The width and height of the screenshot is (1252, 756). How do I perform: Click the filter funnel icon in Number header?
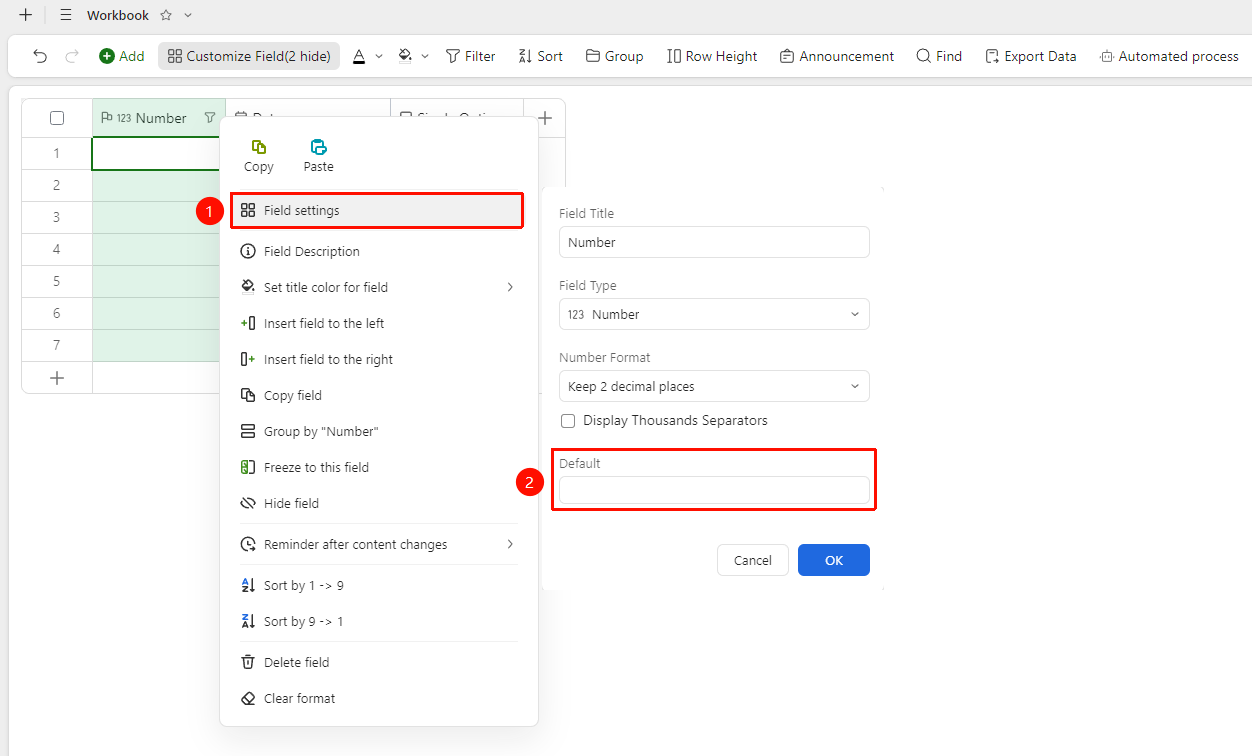pyautogui.click(x=209, y=118)
